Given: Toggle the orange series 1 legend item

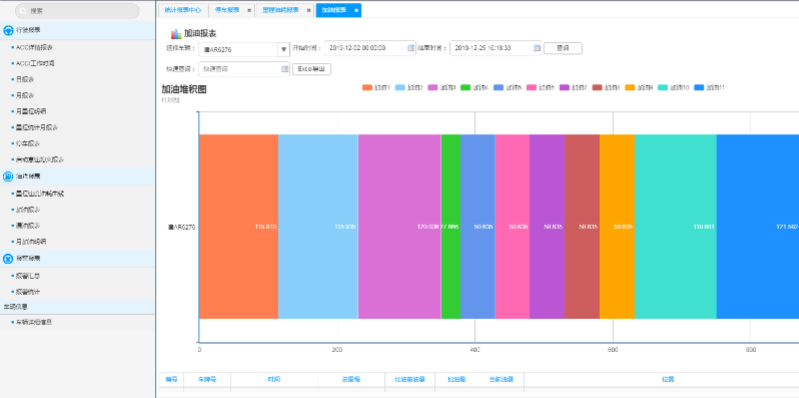Looking at the screenshot, I should (x=376, y=88).
